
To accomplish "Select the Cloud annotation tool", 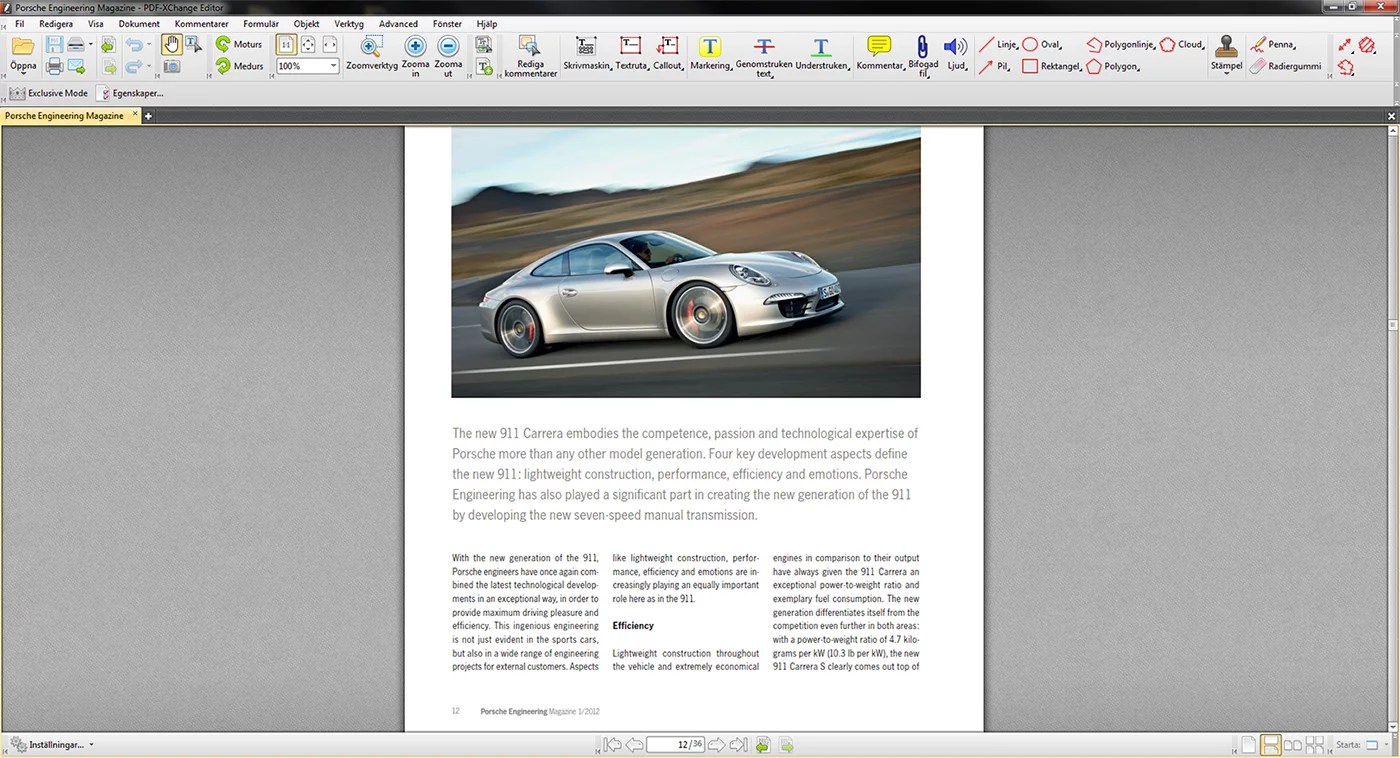I will (1182, 45).
